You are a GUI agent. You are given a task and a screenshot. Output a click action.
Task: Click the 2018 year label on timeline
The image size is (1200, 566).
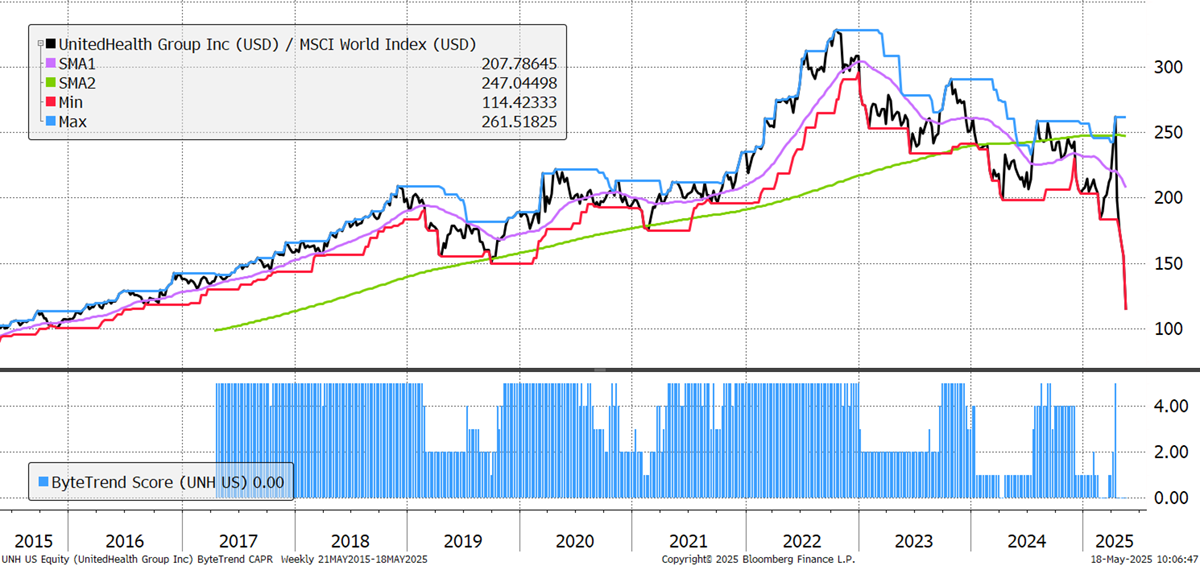349,540
